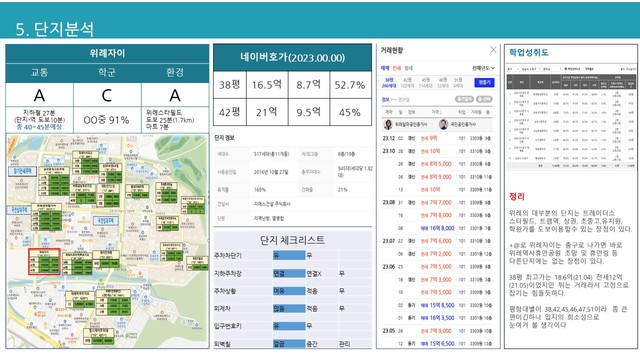Click the blue button beside the 평형 list

pyautogui.click(x=484, y=82)
